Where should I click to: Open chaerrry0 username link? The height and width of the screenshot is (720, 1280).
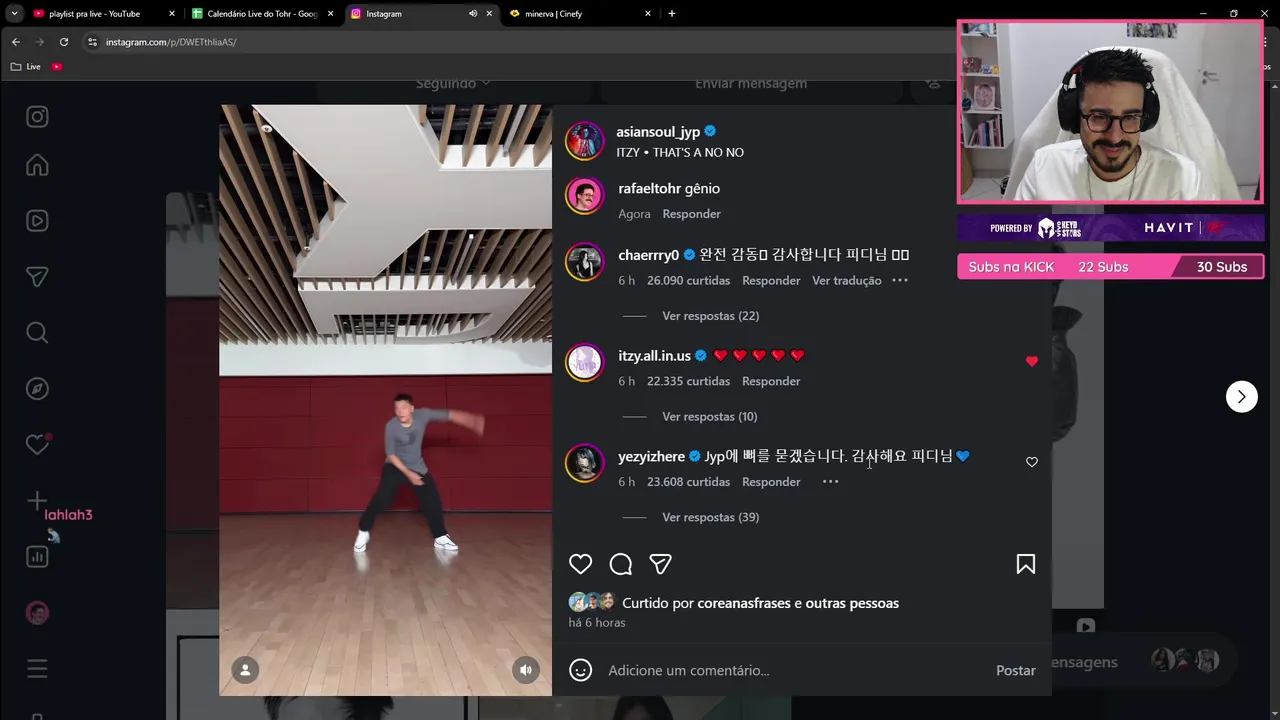click(648, 255)
